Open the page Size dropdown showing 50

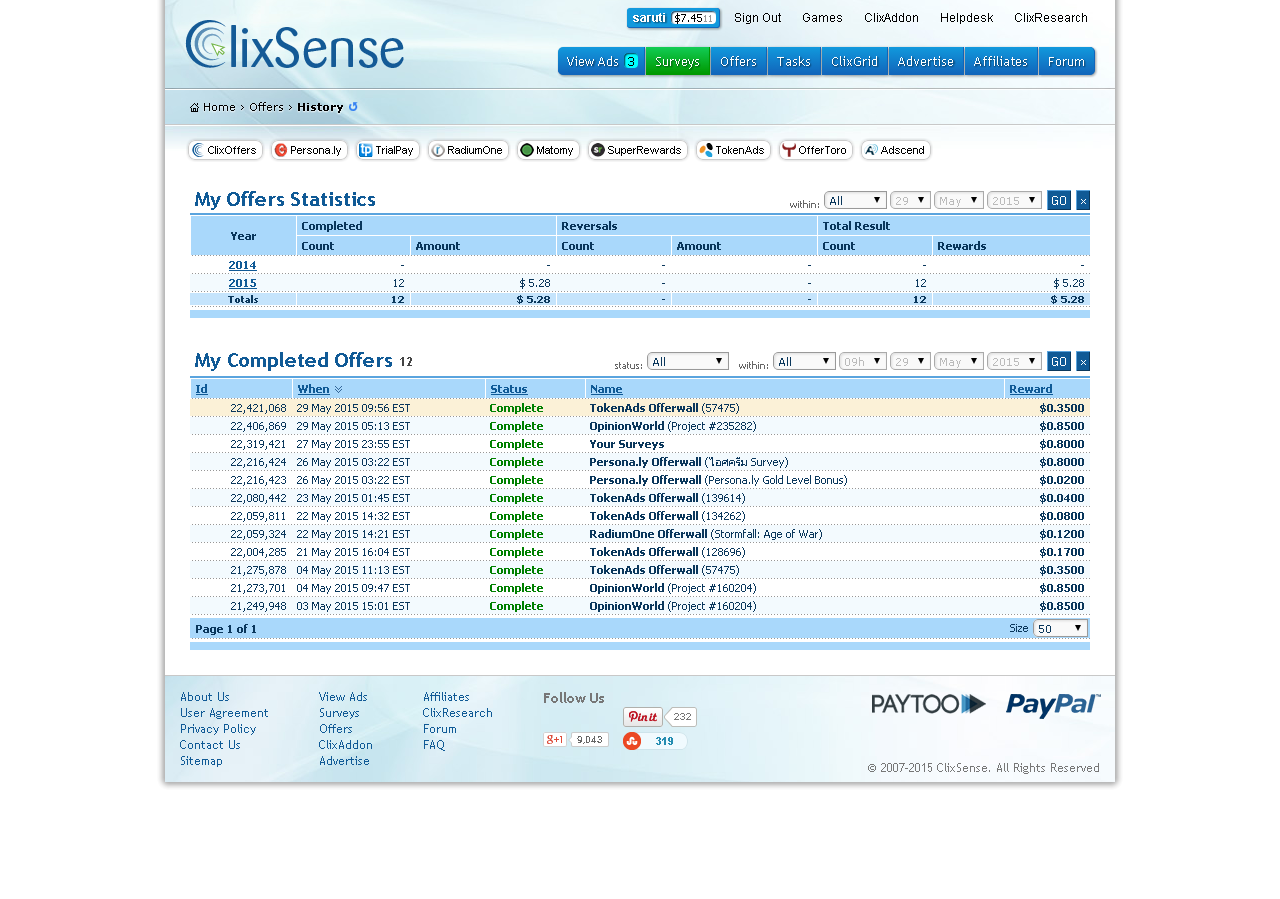point(1060,628)
